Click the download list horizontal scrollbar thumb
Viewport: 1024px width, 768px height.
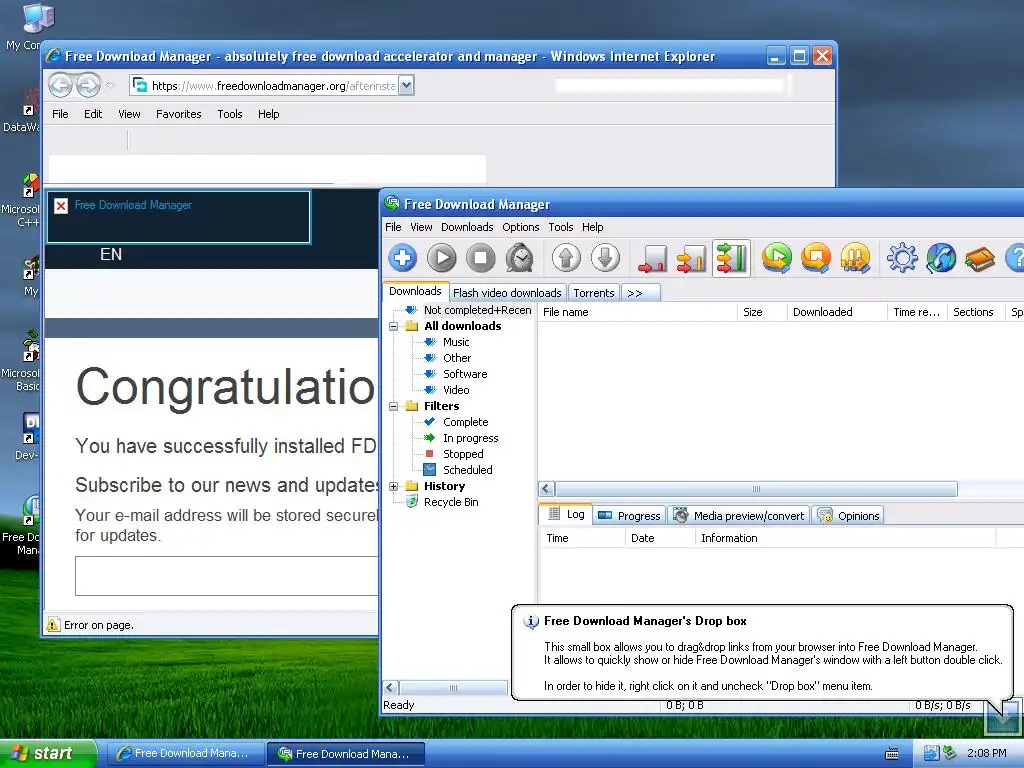click(756, 488)
